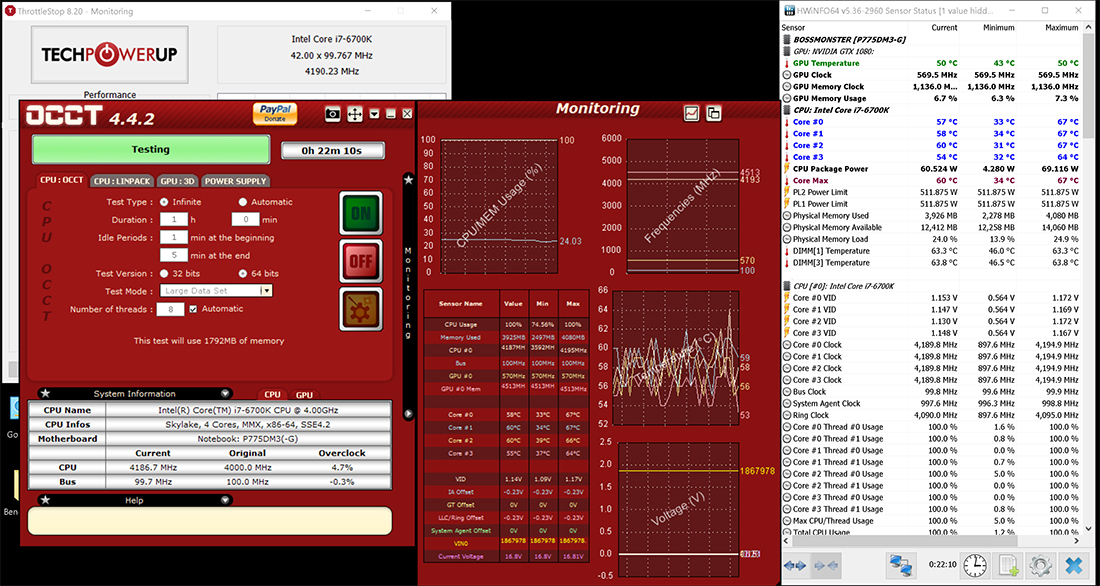Image resolution: width=1100 pixels, height=586 pixels.
Task: Click the HWiNFO network monitors icon
Action: point(901,565)
